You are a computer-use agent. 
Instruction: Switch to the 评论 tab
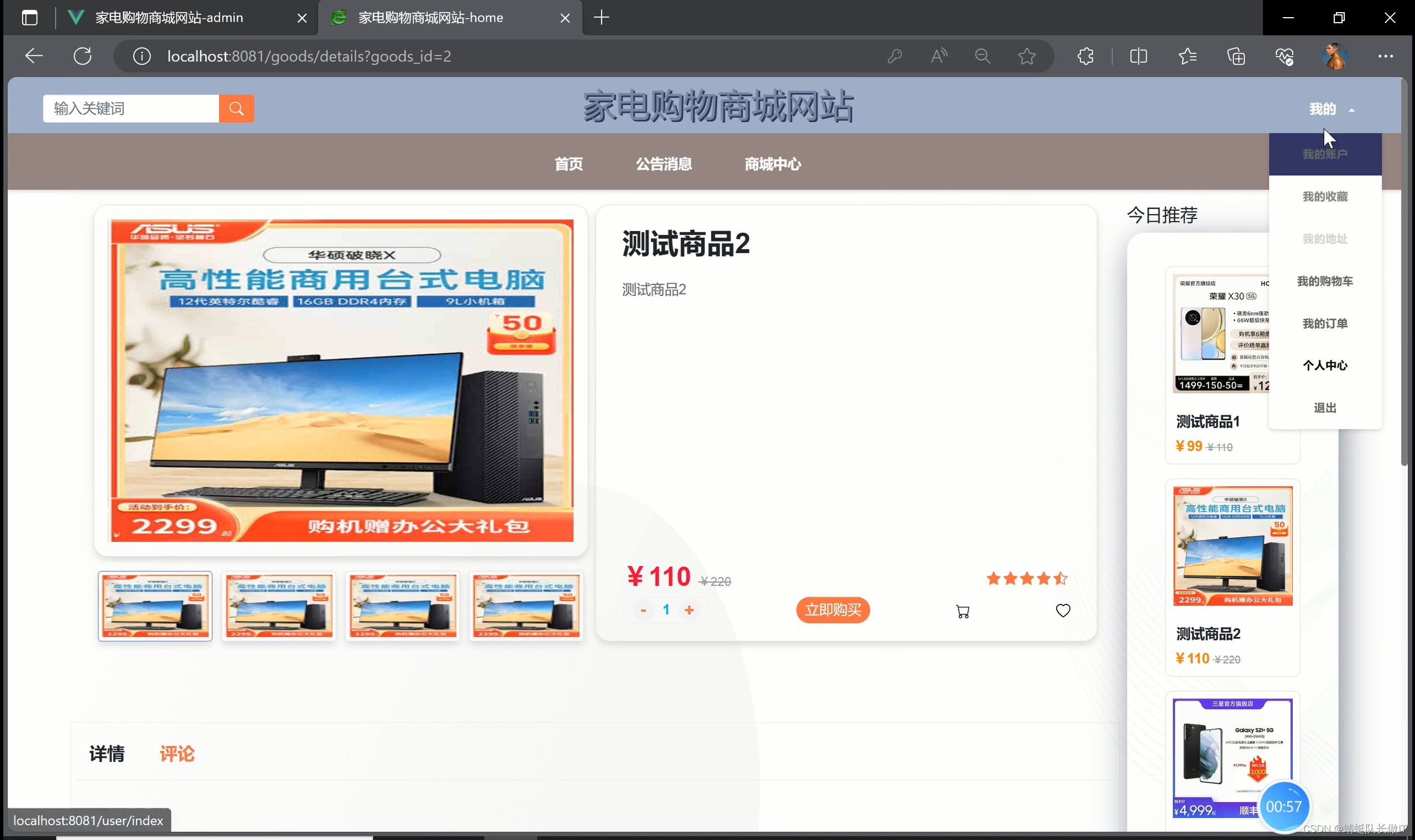176,754
